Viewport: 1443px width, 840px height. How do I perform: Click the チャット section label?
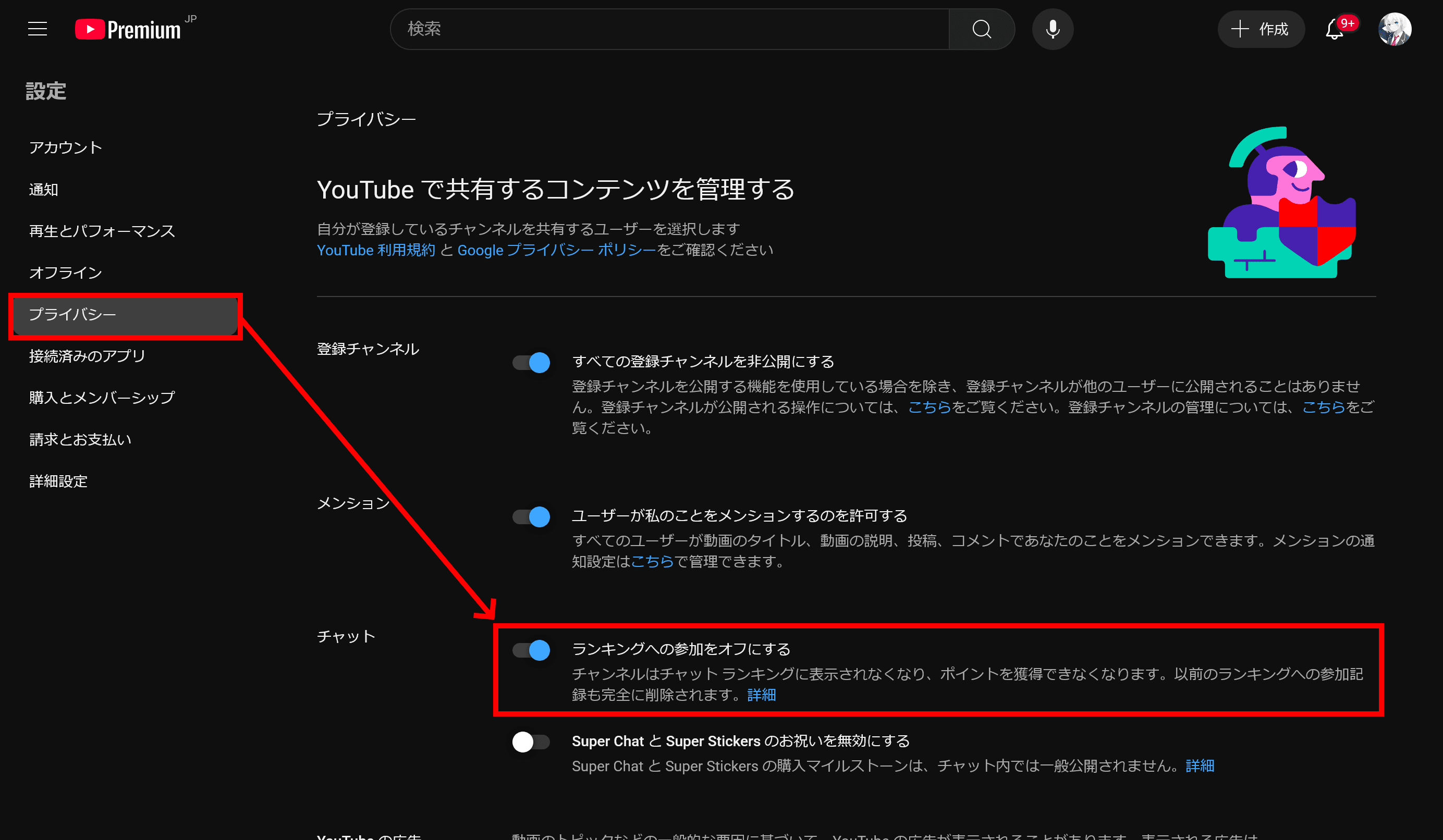pyautogui.click(x=346, y=636)
